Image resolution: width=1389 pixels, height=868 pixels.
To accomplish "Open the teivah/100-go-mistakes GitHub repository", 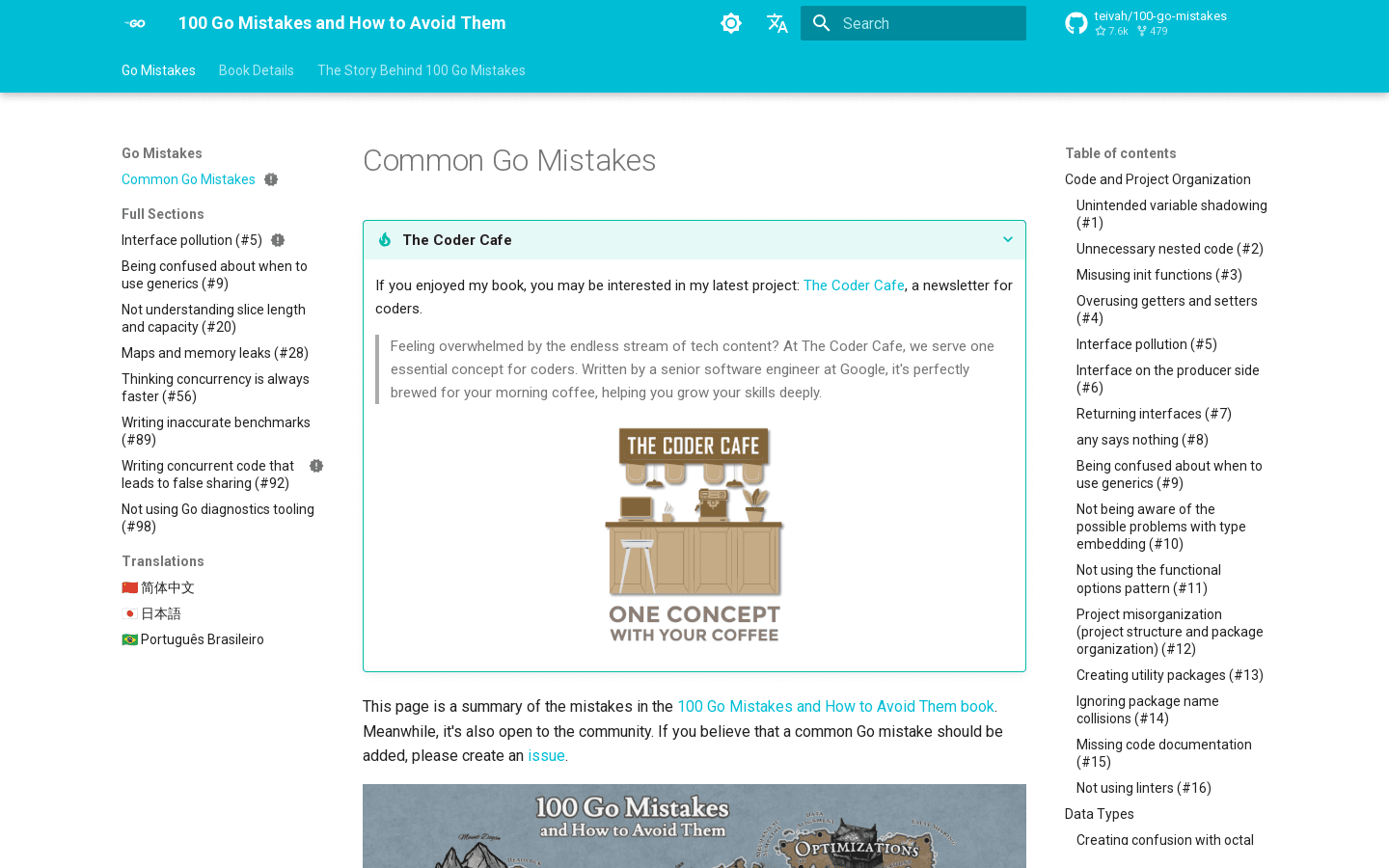I will pyautogui.click(x=1144, y=22).
